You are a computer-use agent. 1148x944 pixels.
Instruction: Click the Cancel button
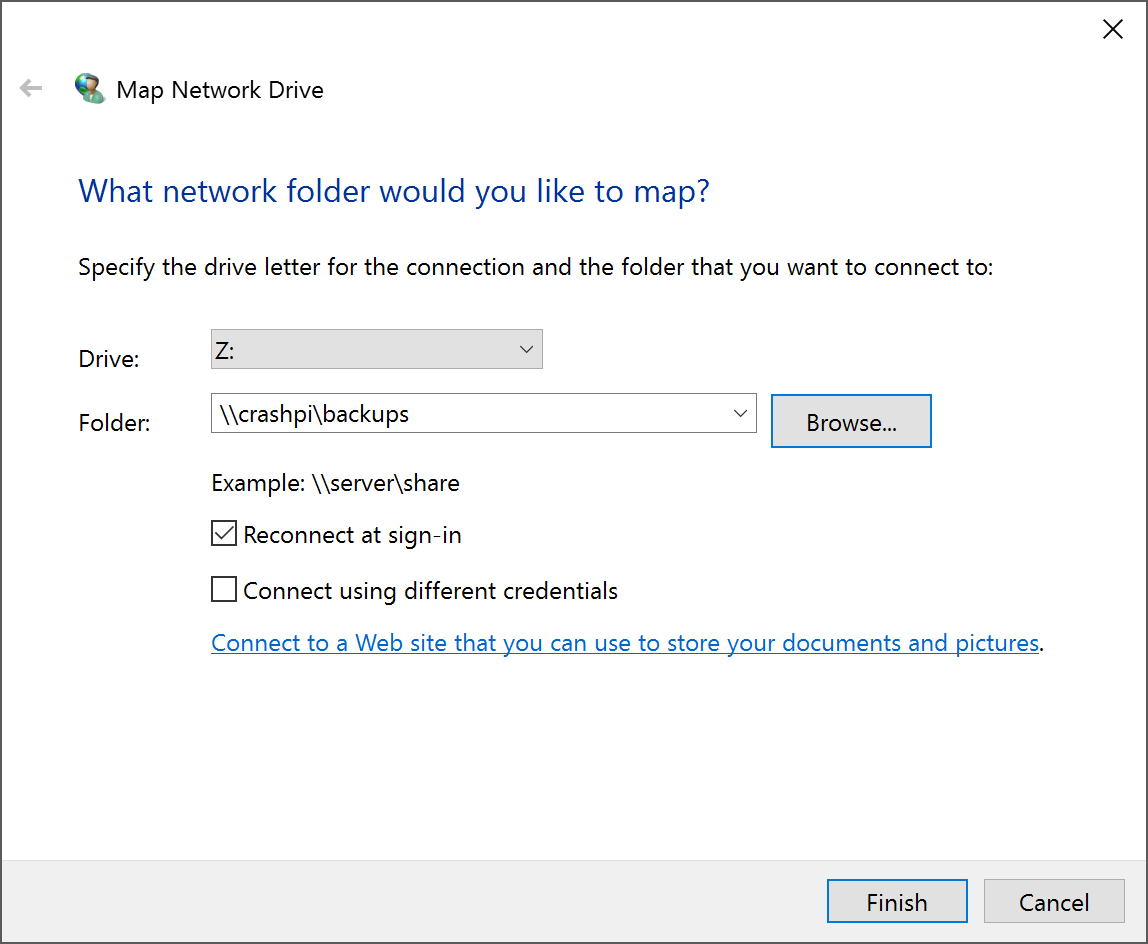pos(1054,902)
